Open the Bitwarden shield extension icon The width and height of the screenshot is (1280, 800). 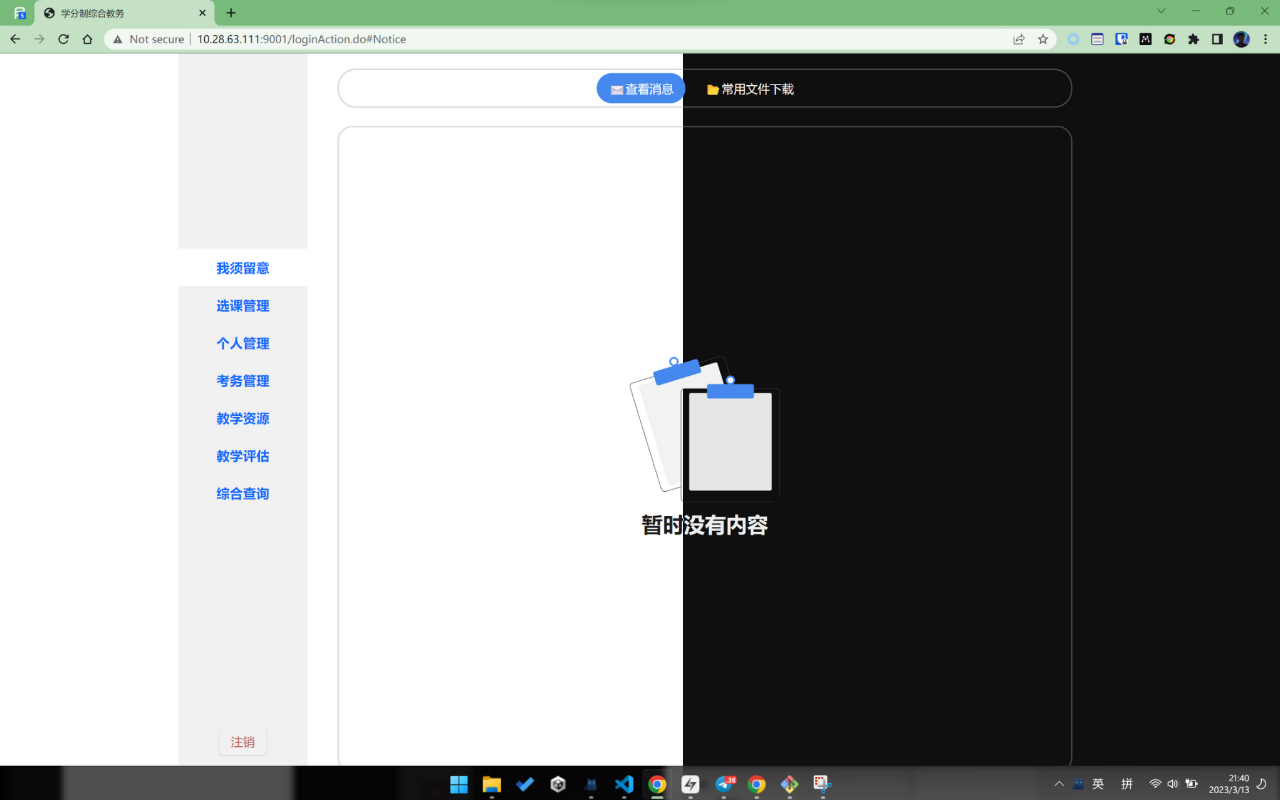pos(1122,39)
